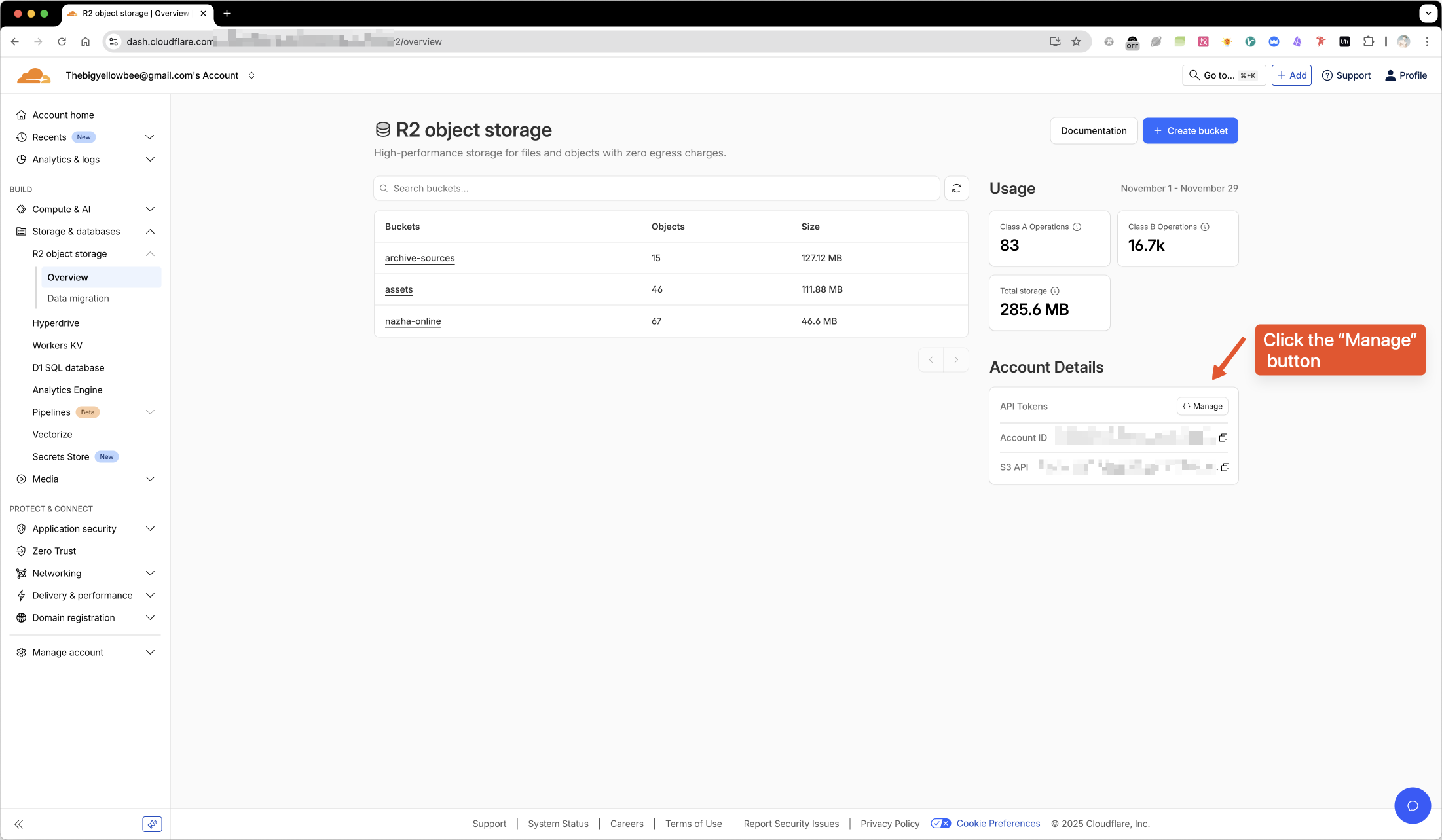Open the archive-sources bucket link

point(419,258)
